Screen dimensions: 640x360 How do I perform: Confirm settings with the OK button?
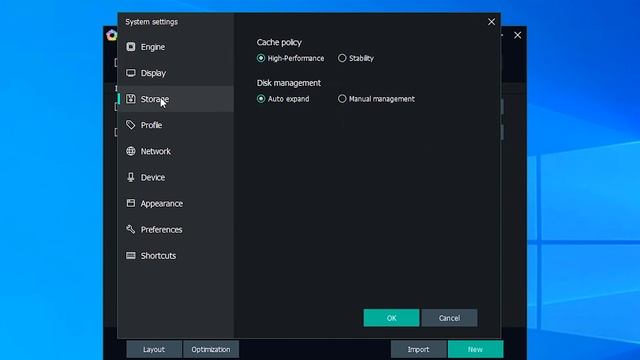coord(391,318)
